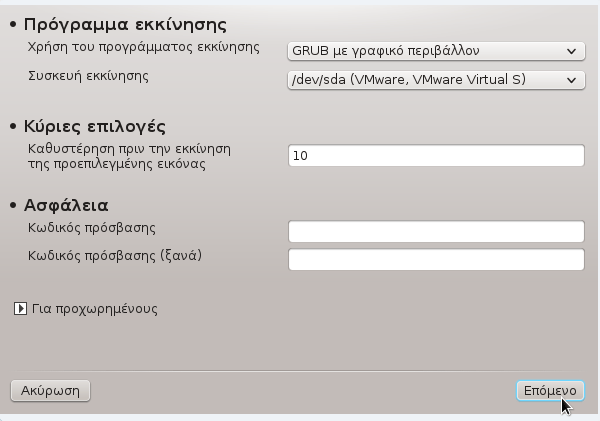Screen dimensions: 600x421
Task: Click the 'Για προχωρημένους' label text
Action: tap(94, 309)
